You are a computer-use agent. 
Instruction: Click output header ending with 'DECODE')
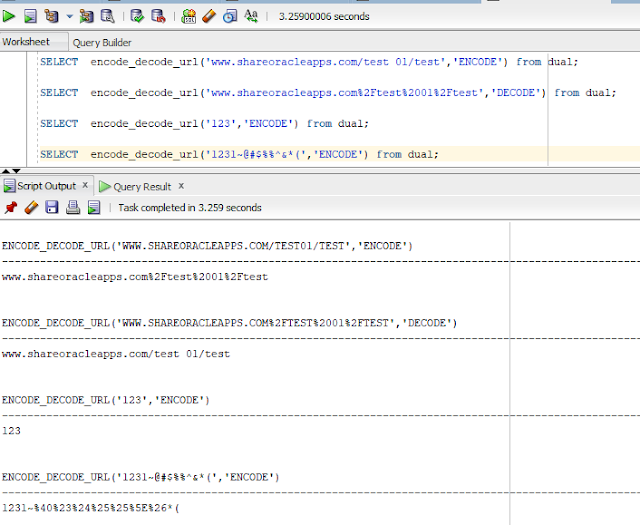[229, 323]
